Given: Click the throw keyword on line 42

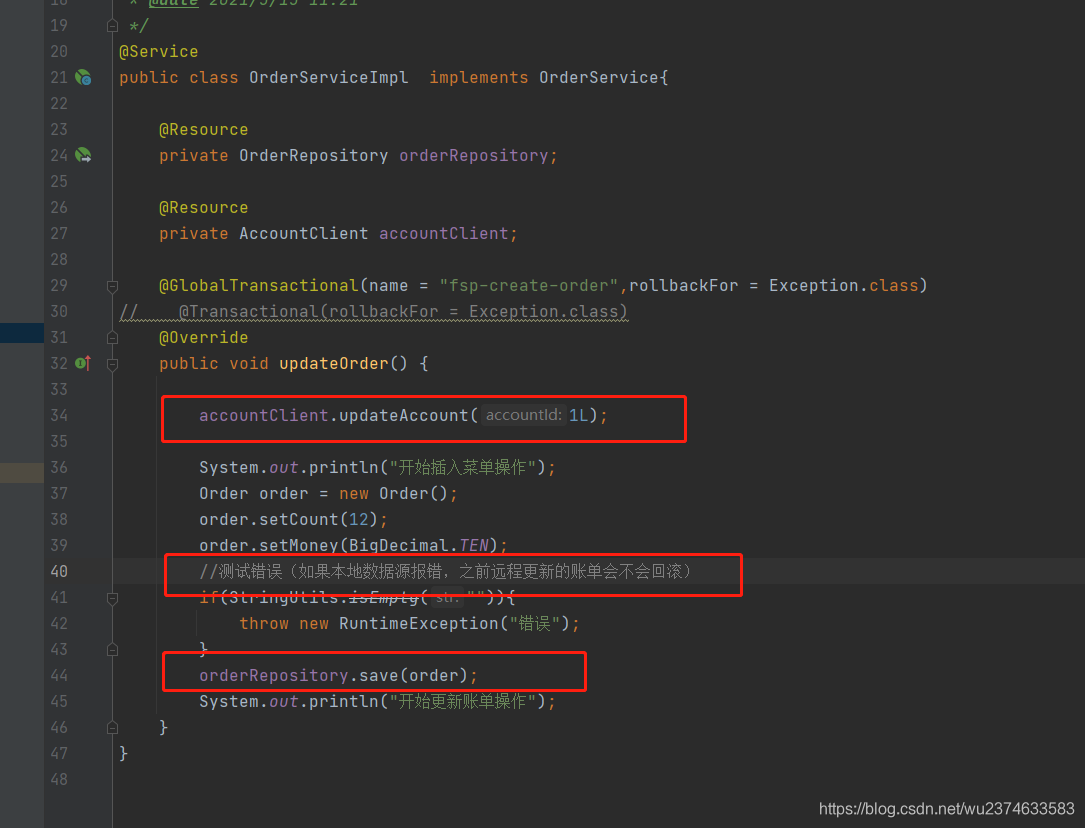Looking at the screenshot, I should [x=264, y=624].
